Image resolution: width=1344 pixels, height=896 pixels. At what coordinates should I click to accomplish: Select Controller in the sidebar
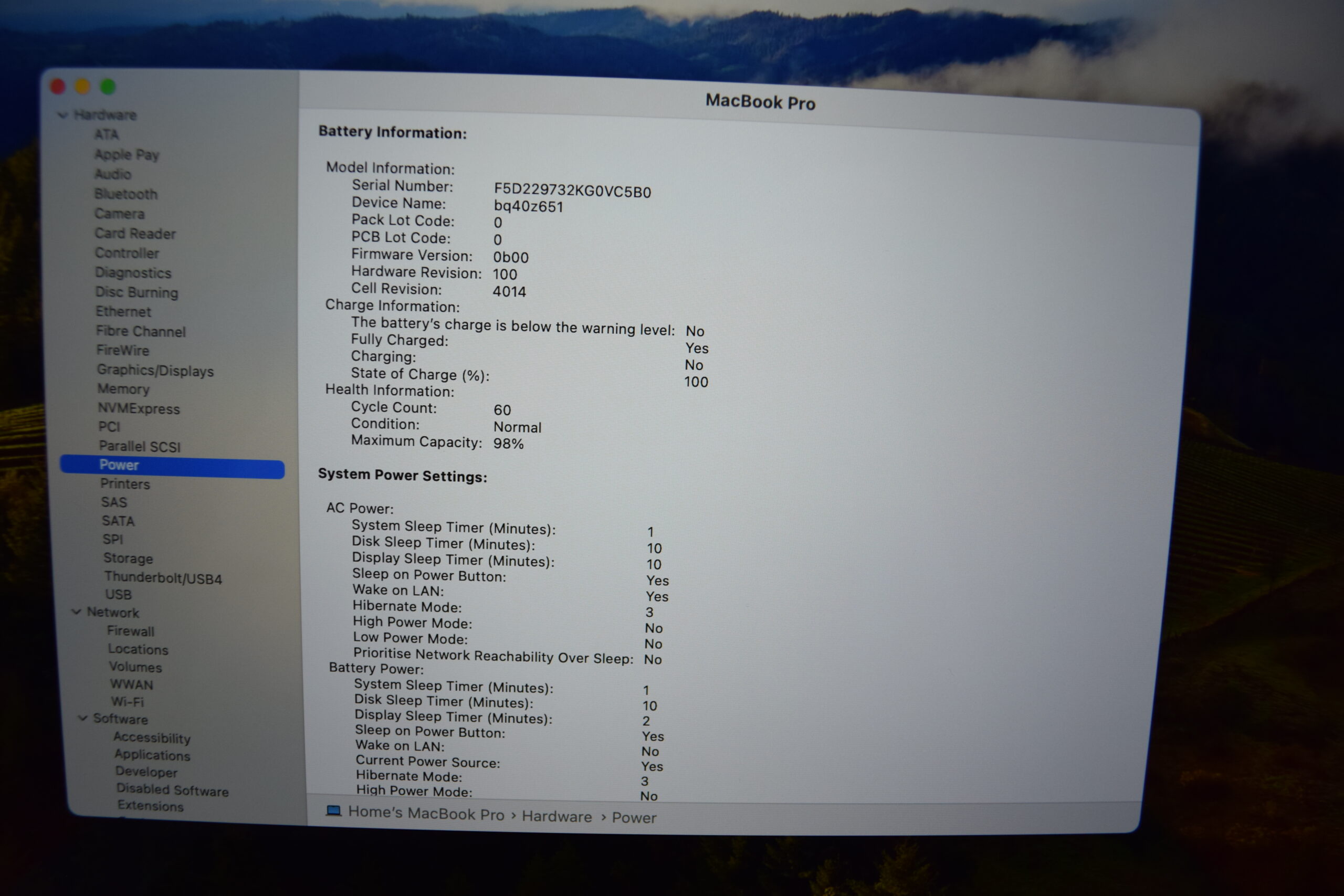pyautogui.click(x=127, y=252)
